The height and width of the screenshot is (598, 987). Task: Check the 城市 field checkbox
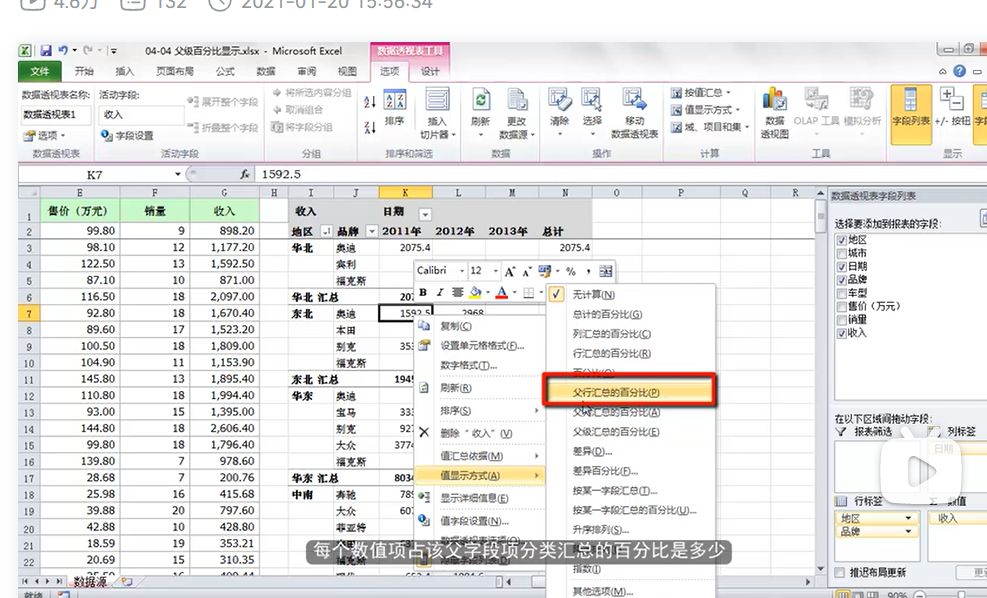tap(842, 253)
